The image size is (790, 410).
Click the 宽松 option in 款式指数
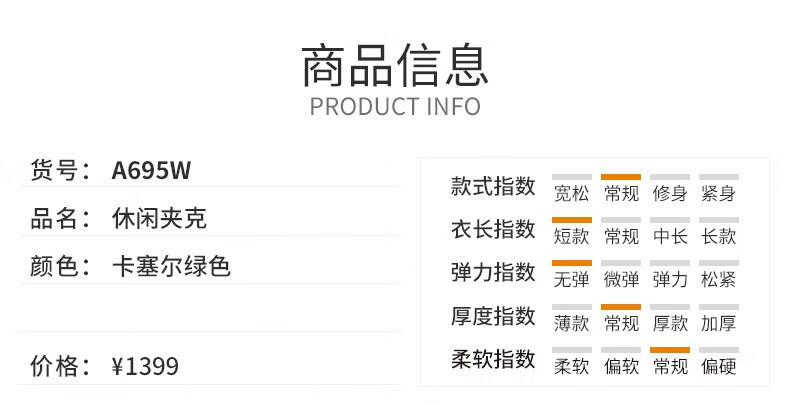[571, 193]
